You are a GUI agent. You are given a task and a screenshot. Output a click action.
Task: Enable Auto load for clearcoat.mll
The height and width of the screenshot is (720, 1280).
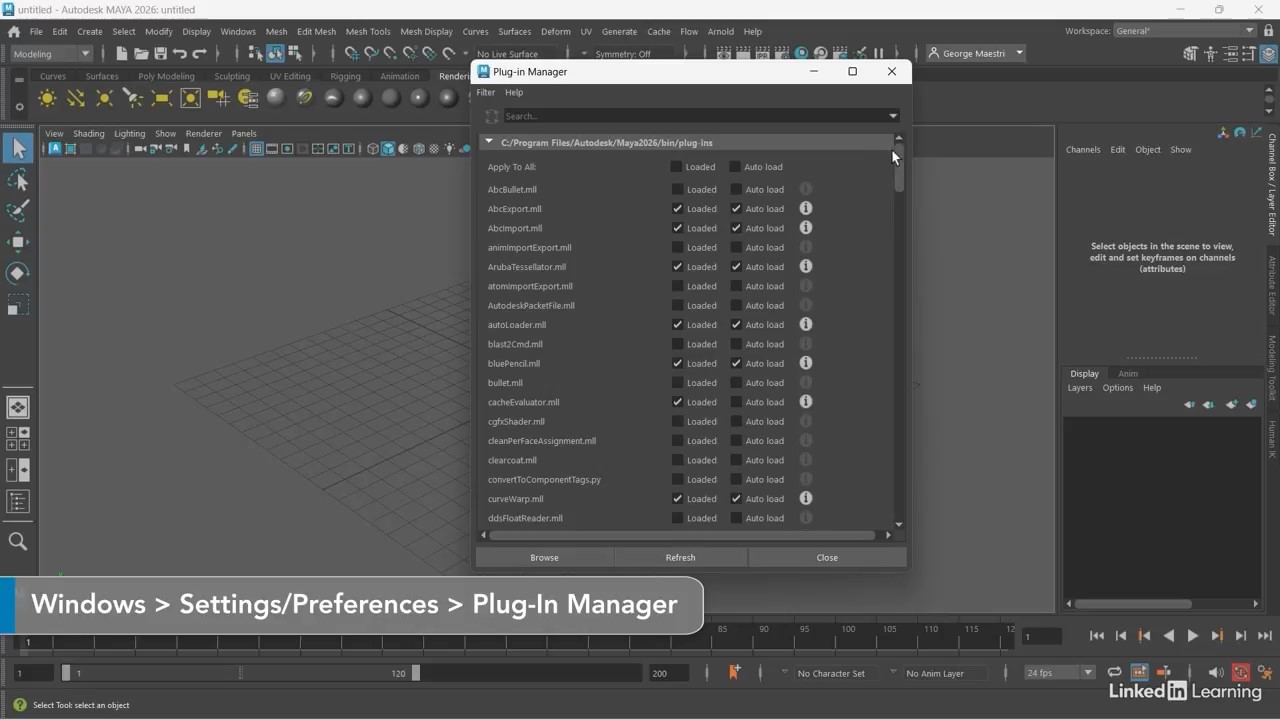[736, 460]
